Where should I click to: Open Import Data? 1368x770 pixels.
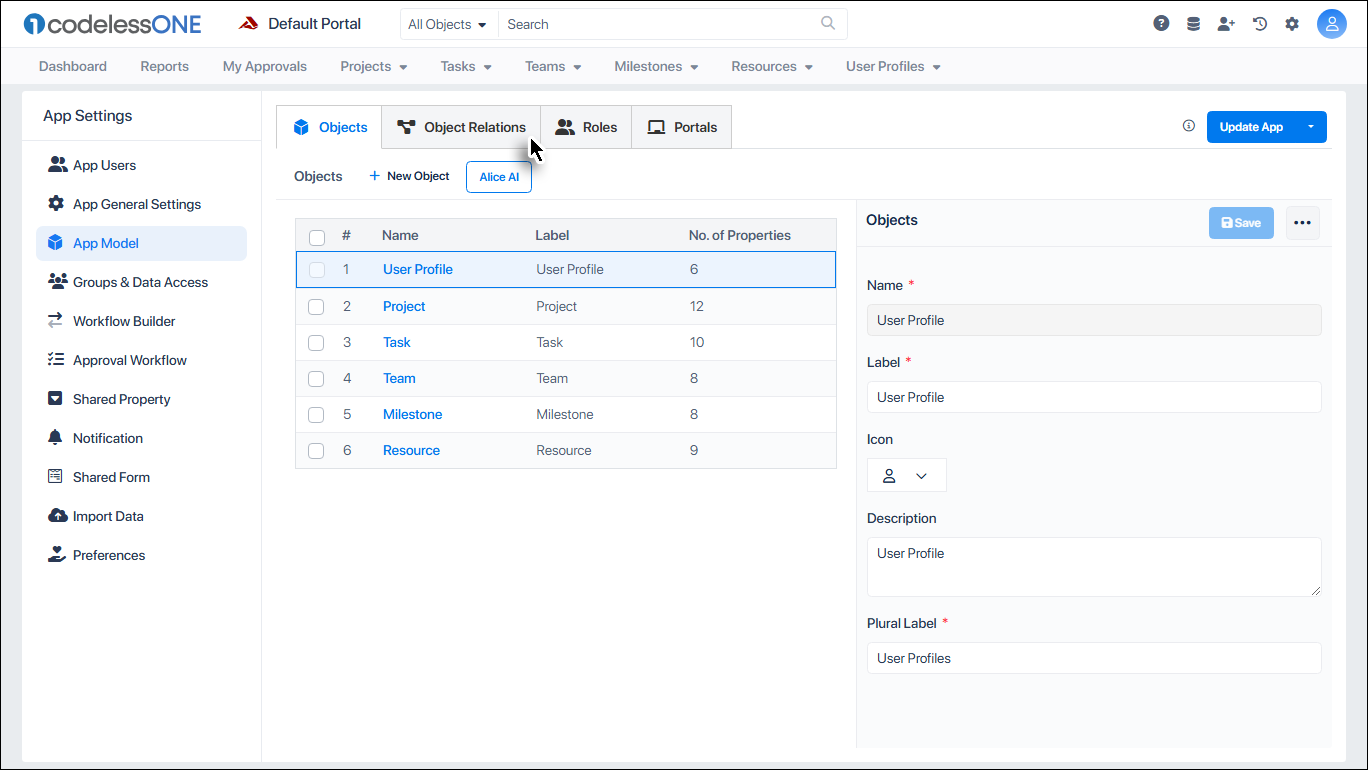point(141,516)
